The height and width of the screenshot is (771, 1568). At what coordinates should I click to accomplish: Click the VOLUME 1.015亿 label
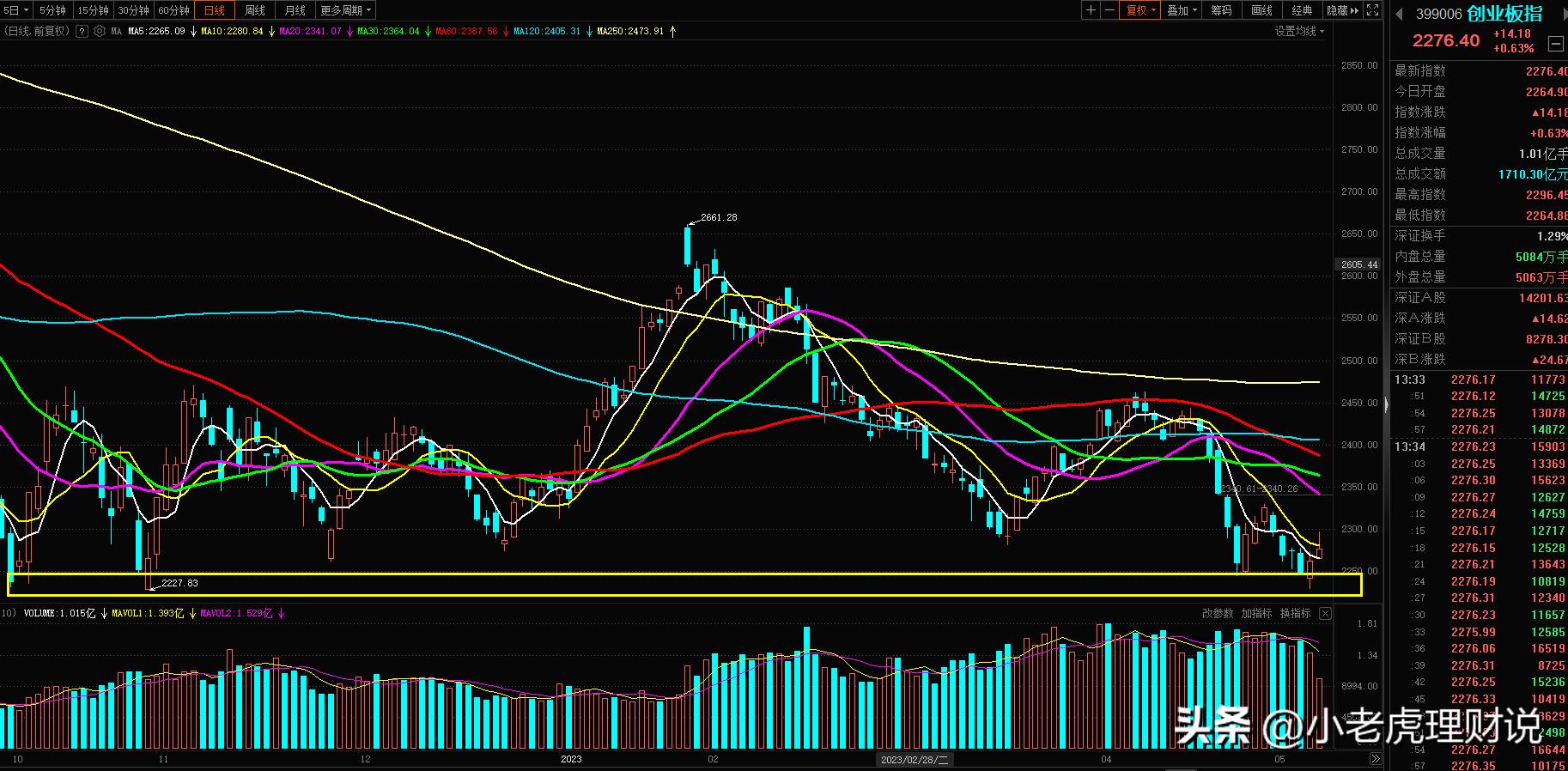[59, 613]
